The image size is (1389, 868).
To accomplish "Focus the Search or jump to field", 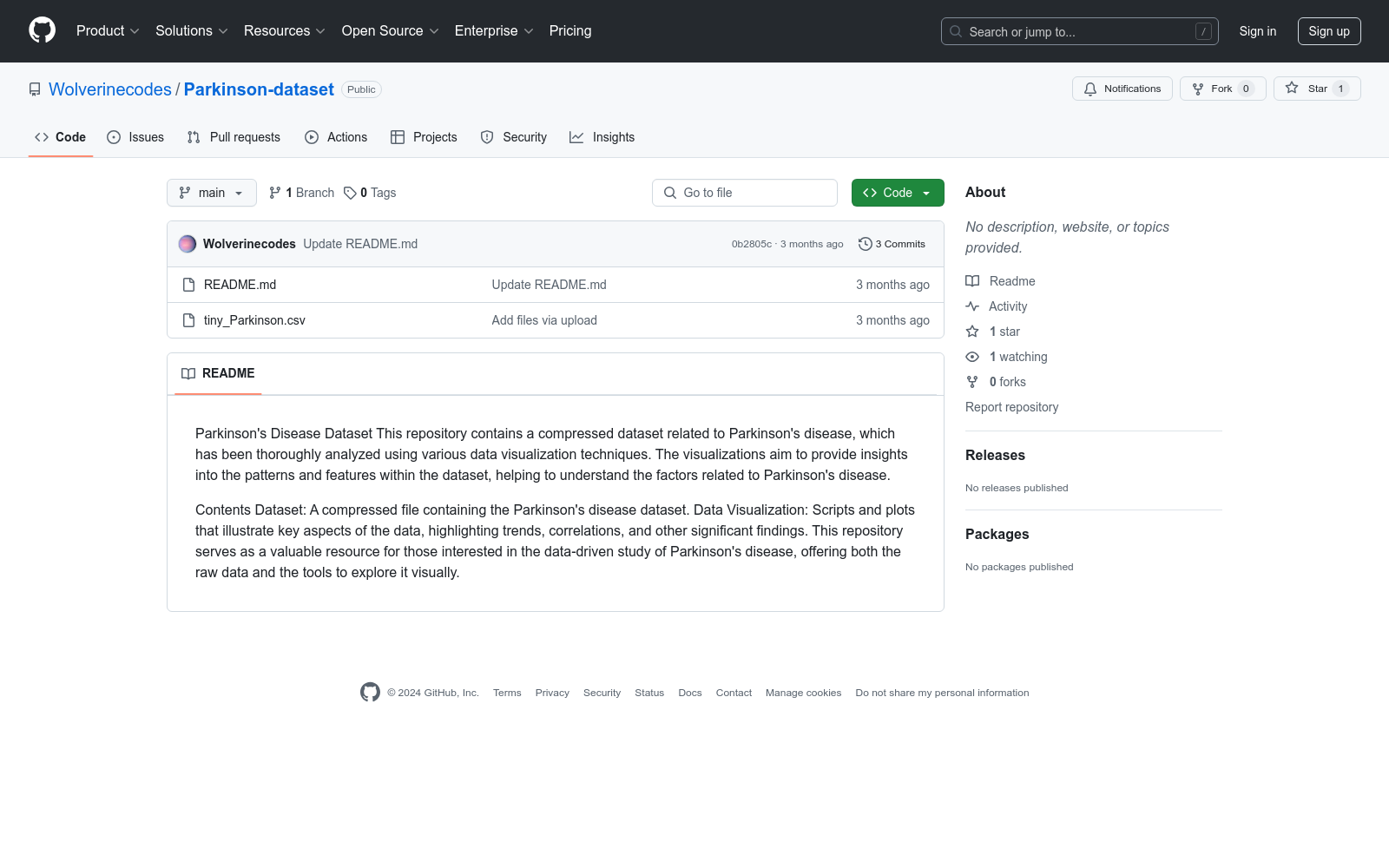I will point(1079,31).
